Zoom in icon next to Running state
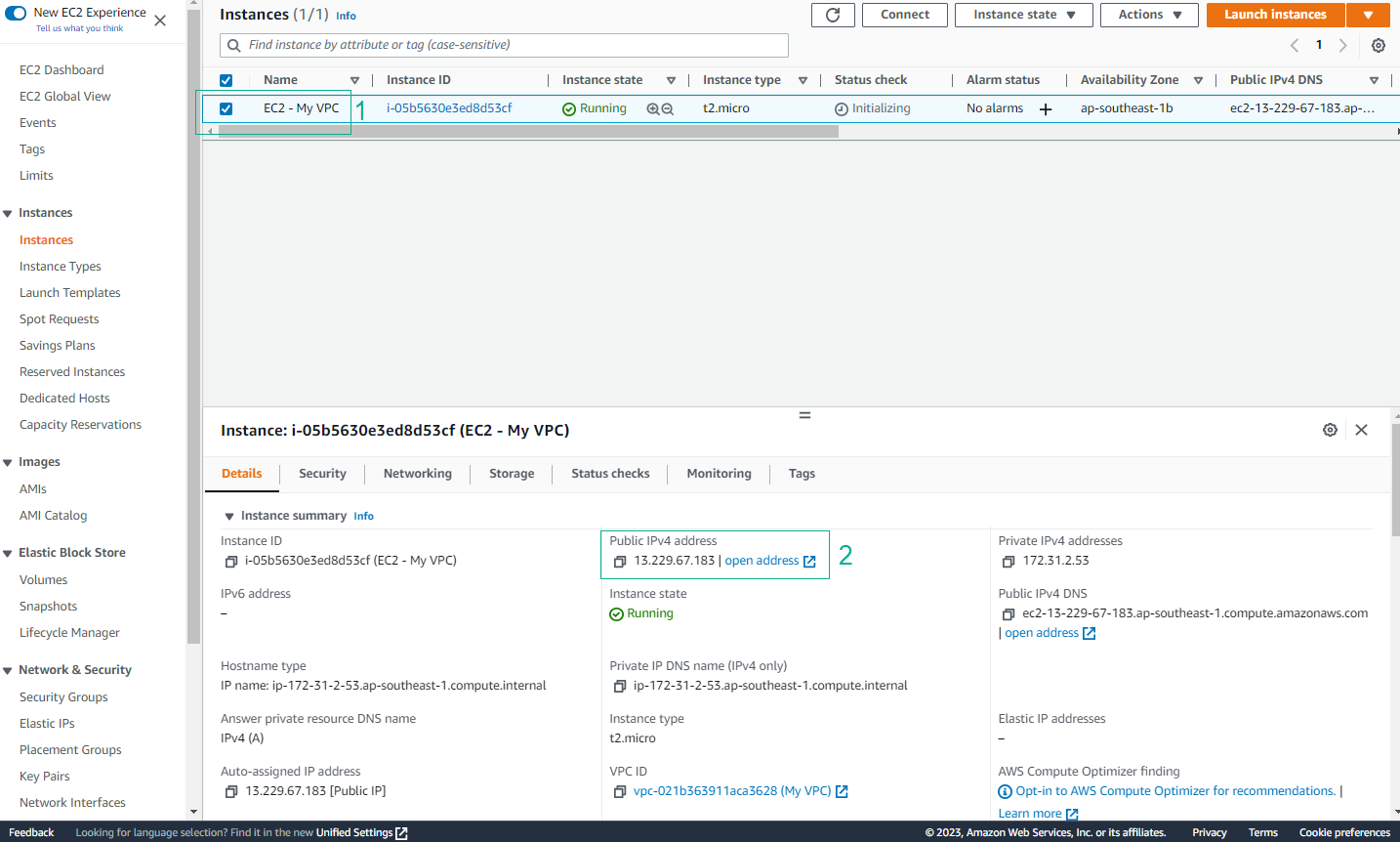This screenshot has width=1400, height=842. (653, 108)
